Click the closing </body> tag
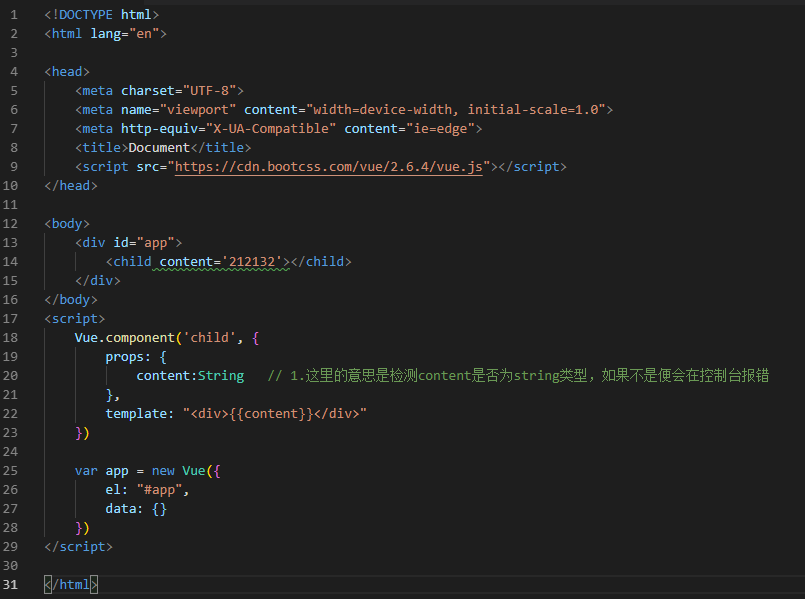This screenshot has height=599, width=805. [x=71, y=300]
